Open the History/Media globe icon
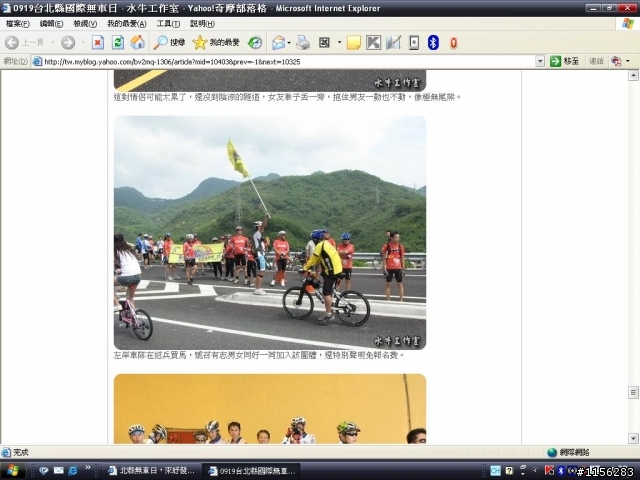The width and height of the screenshot is (640, 480). coord(255,42)
